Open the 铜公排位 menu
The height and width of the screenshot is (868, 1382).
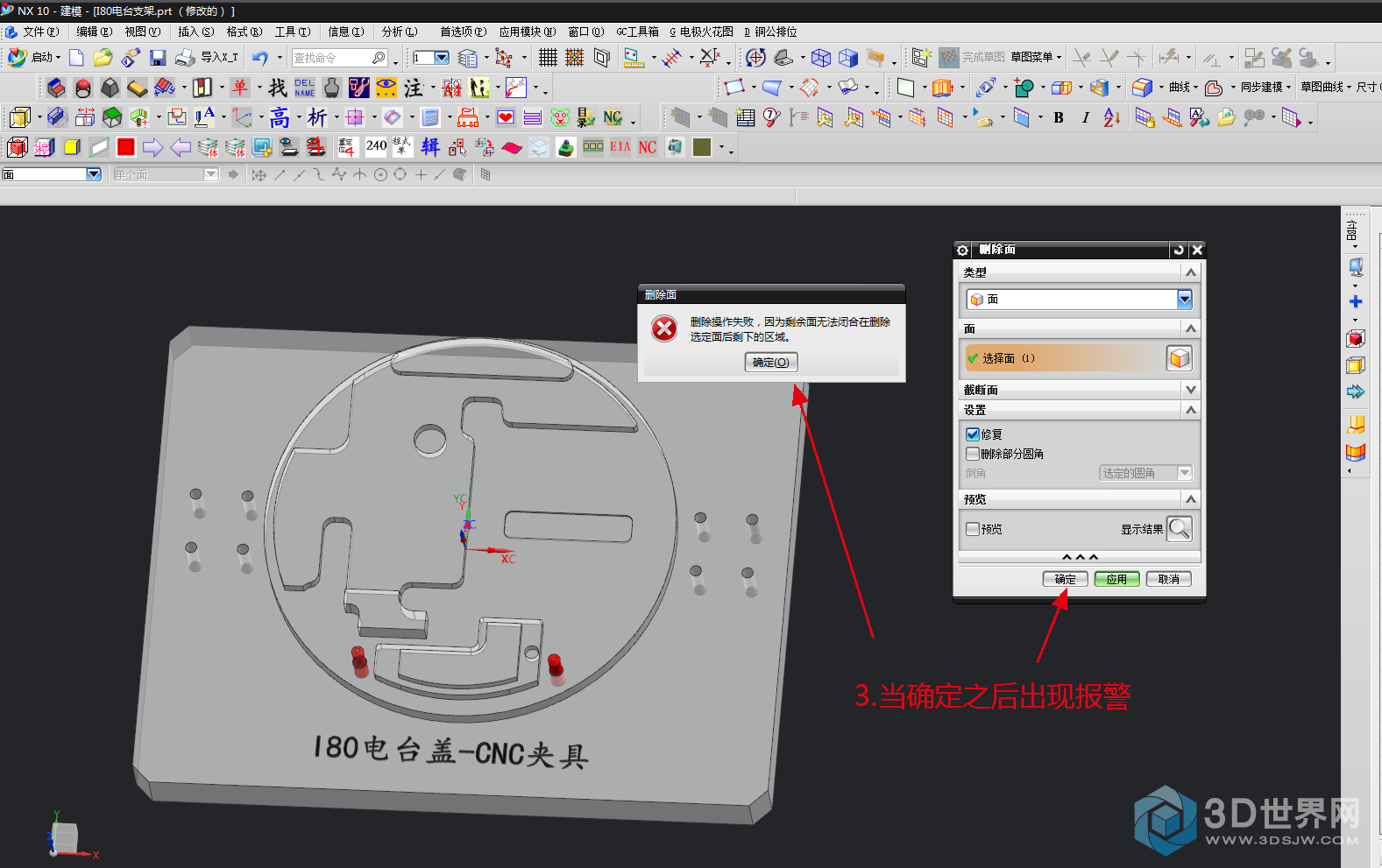click(x=770, y=32)
